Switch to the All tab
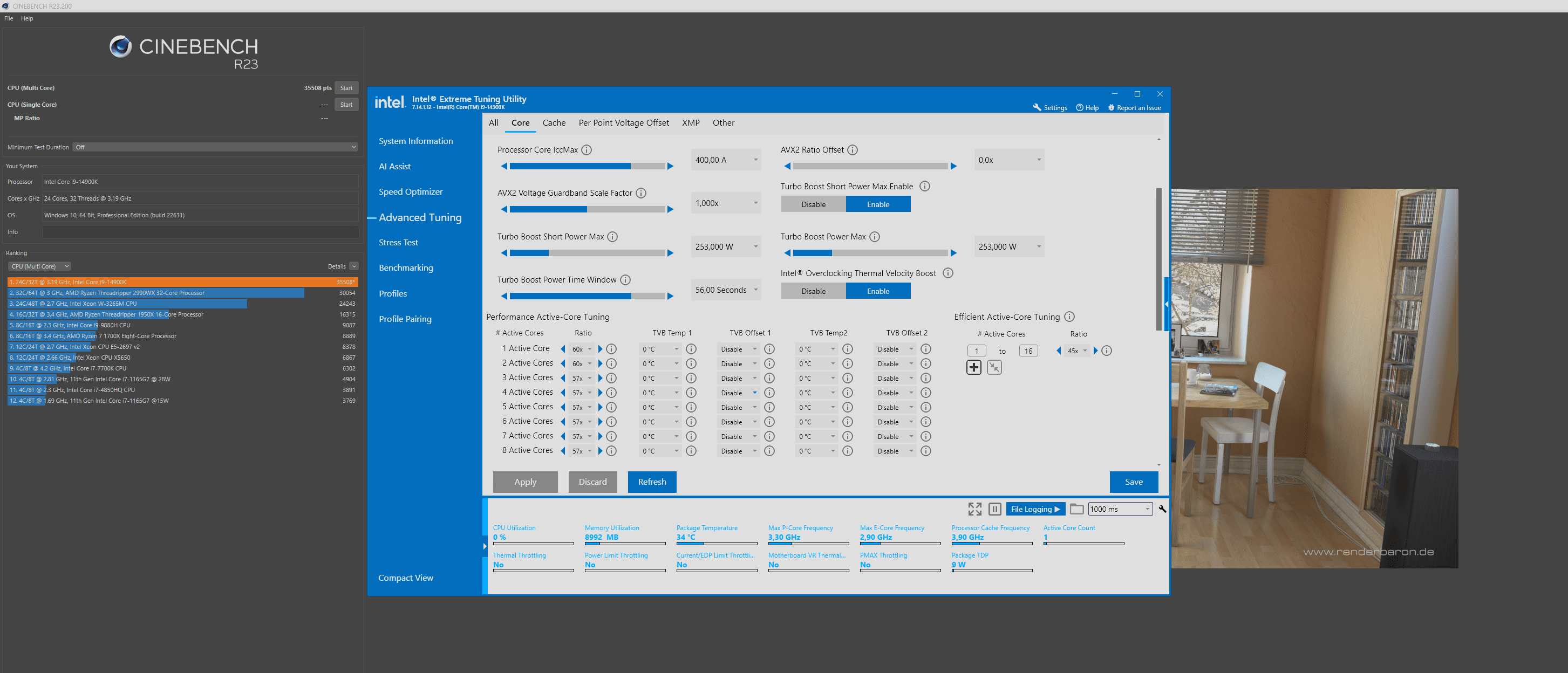The width and height of the screenshot is (1568, 673). click(494, 123)
